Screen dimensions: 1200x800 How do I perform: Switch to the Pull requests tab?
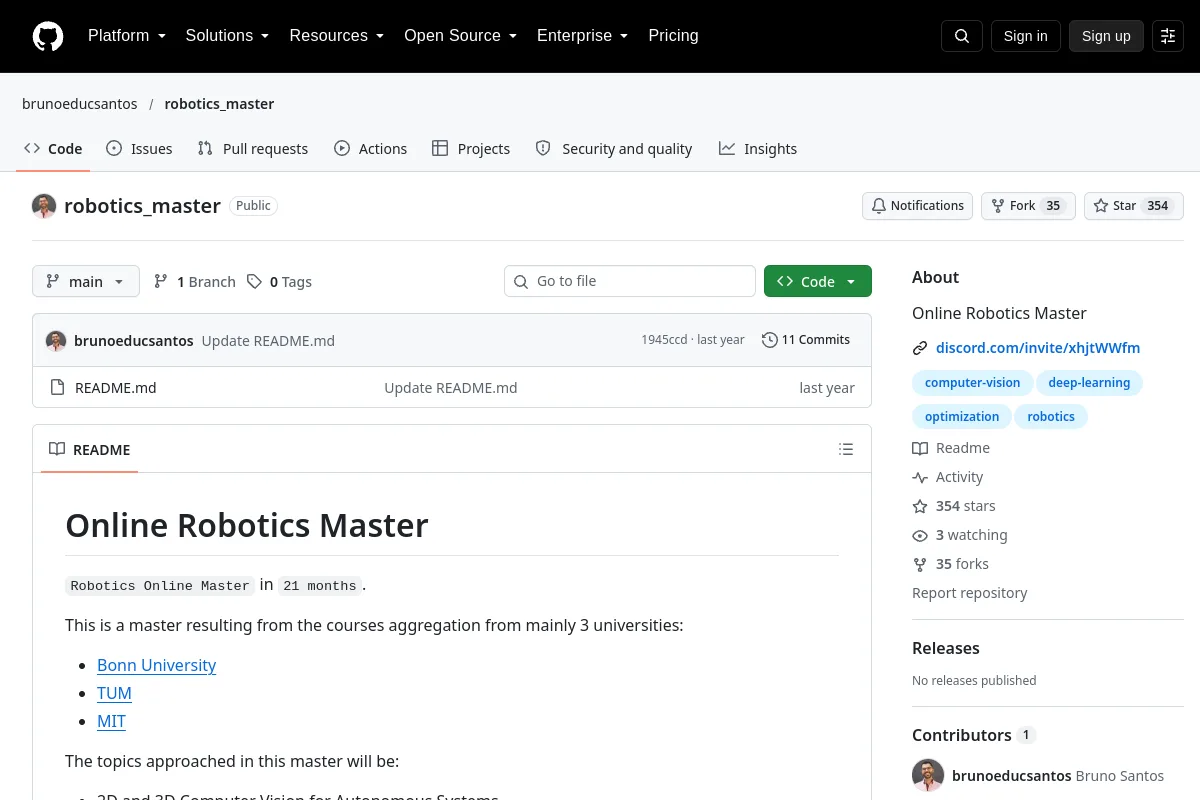(x=253, y=149)
